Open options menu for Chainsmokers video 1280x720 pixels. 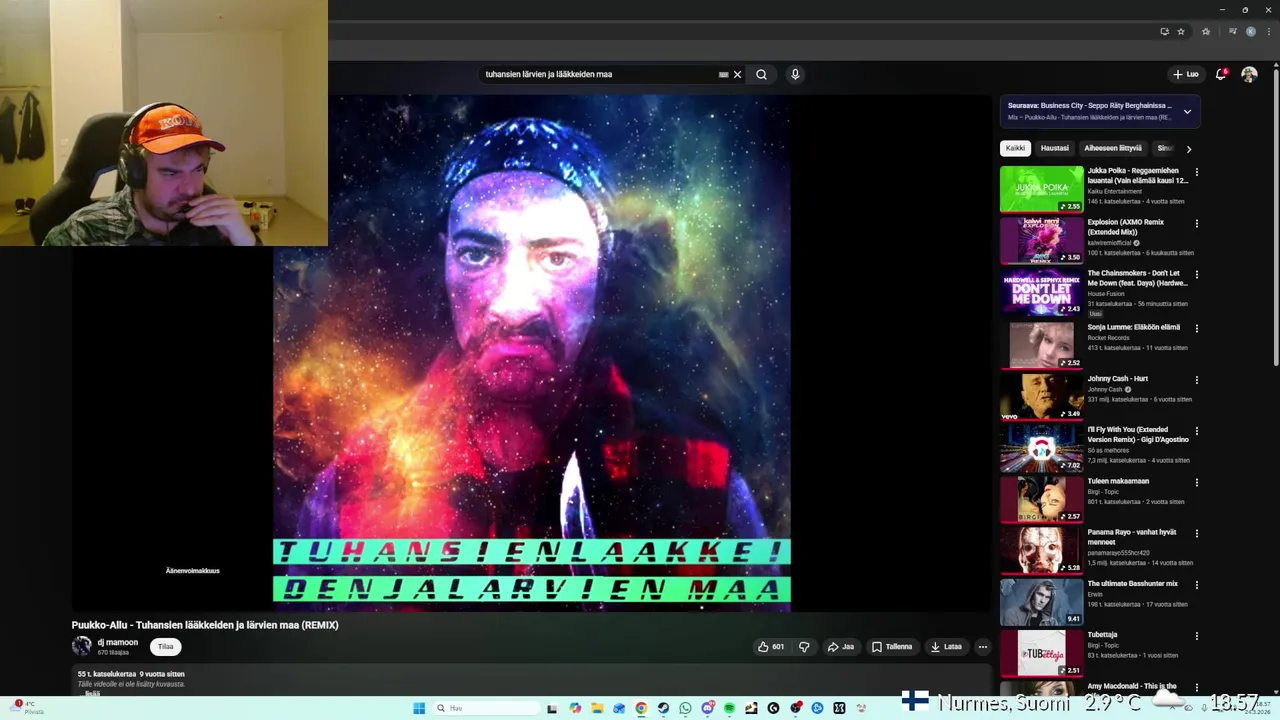point(1197,275)
